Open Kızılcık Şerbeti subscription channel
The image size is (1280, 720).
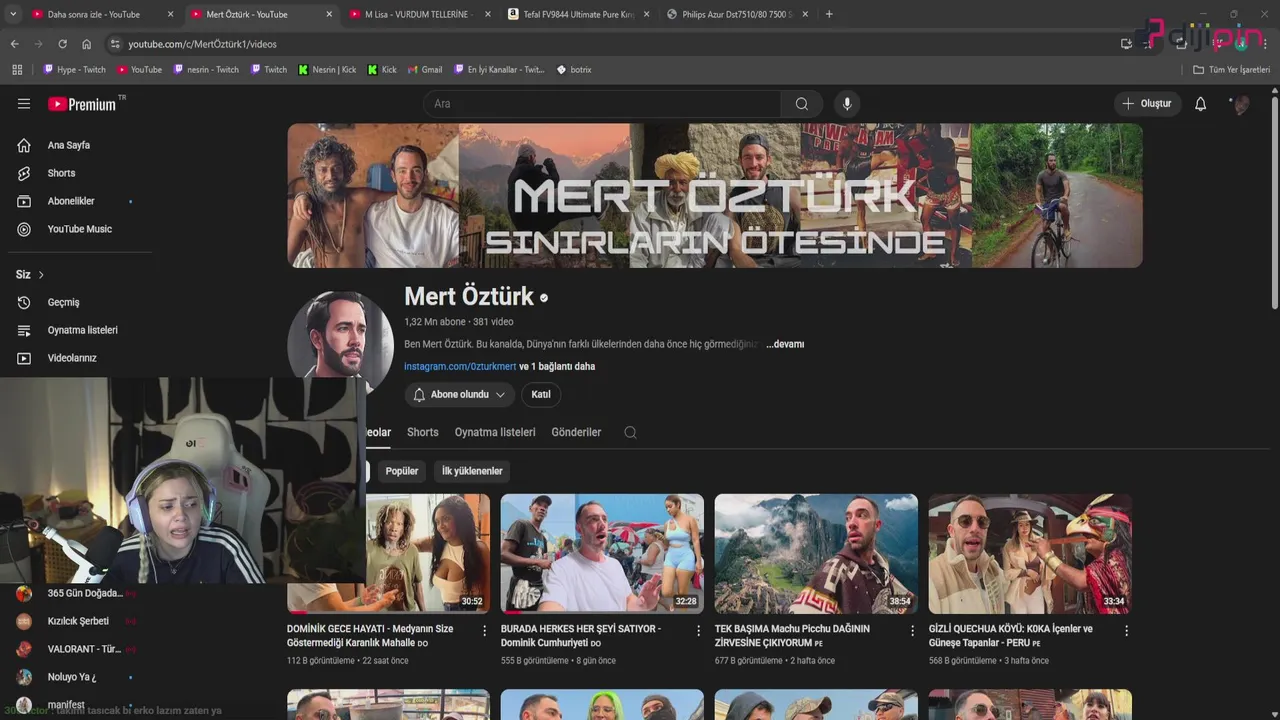78,621
